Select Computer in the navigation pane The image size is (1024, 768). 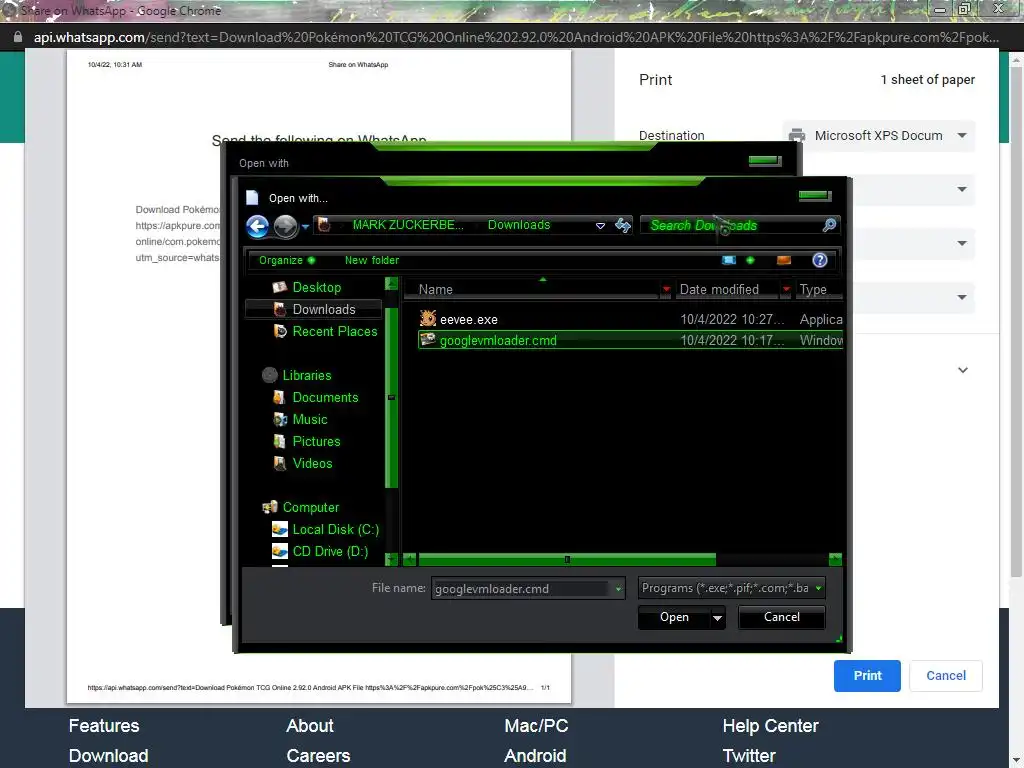(310, 507)
